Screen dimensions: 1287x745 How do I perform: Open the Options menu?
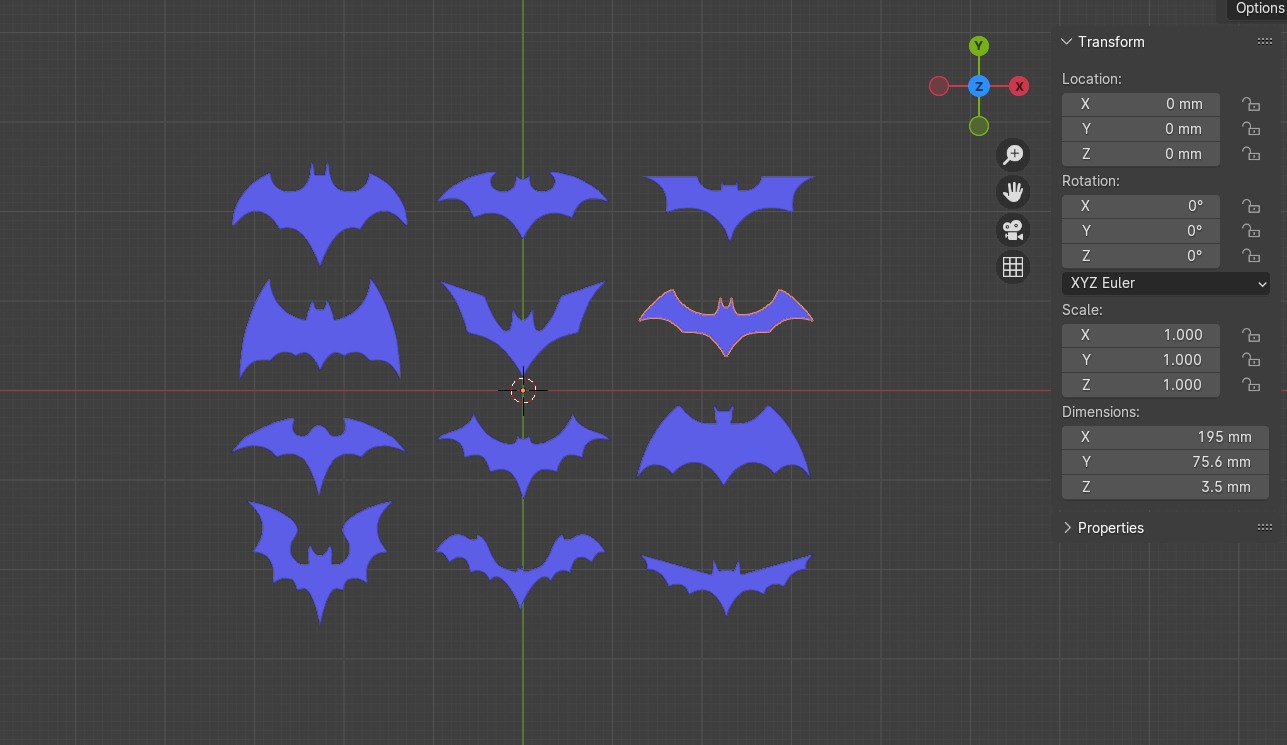pyautogui.click(x=1258, y=9)
